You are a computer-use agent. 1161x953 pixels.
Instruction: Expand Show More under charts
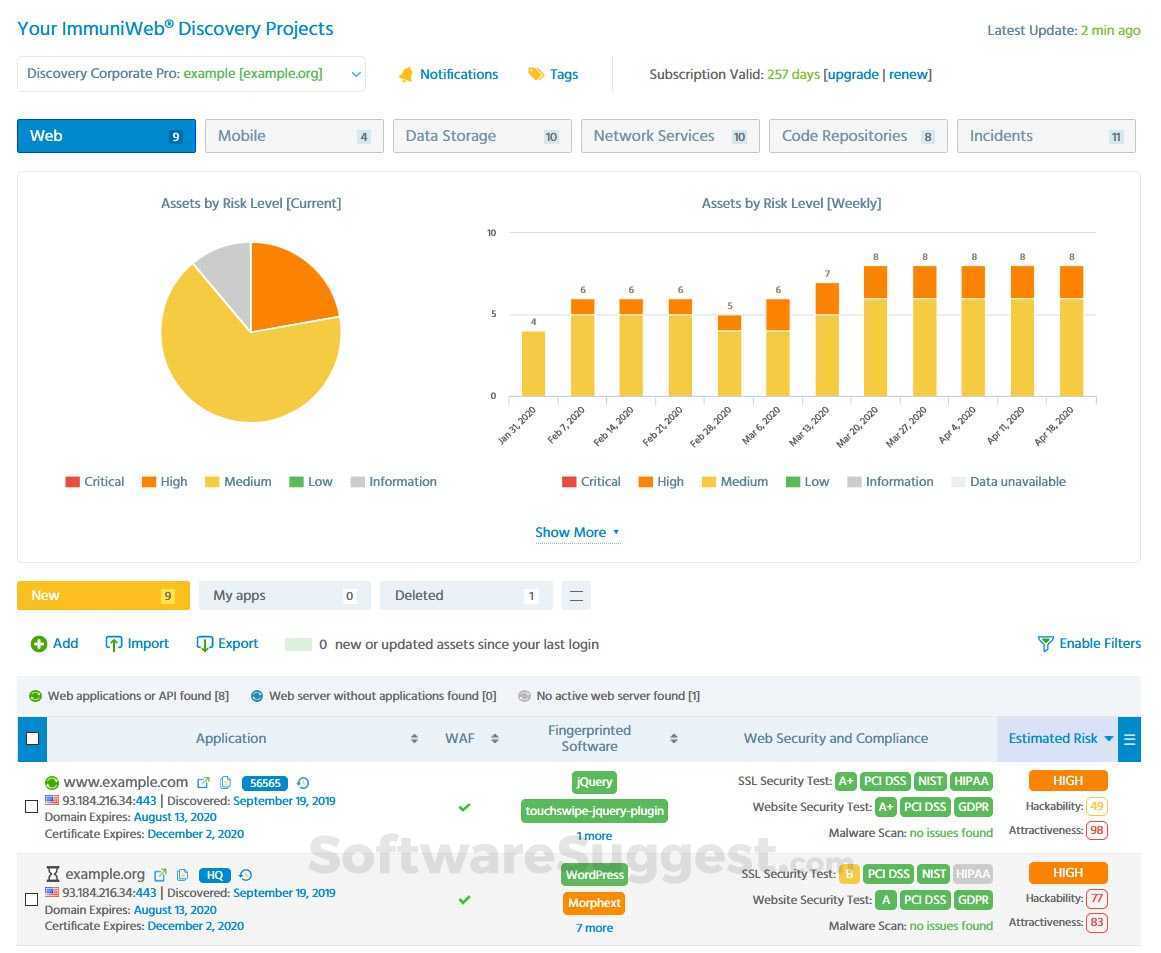[577, 532]
